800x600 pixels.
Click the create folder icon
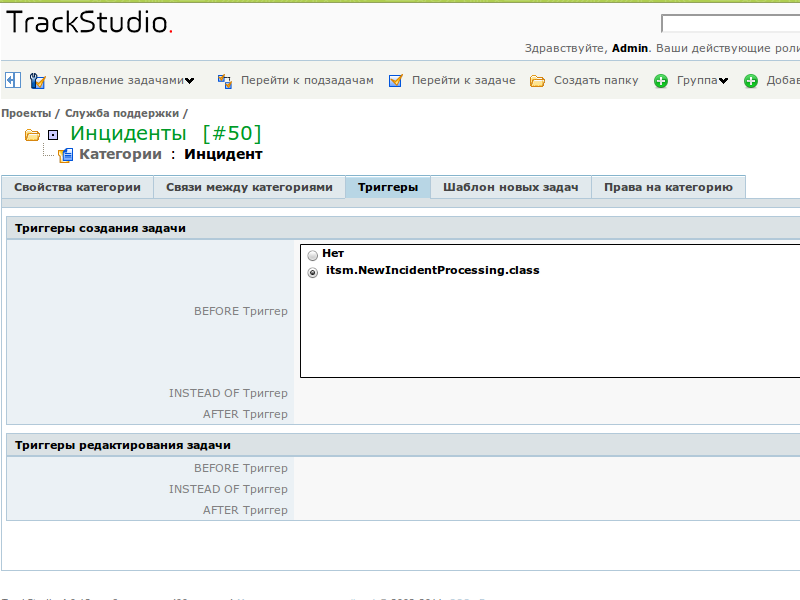(x=538, y=81)
